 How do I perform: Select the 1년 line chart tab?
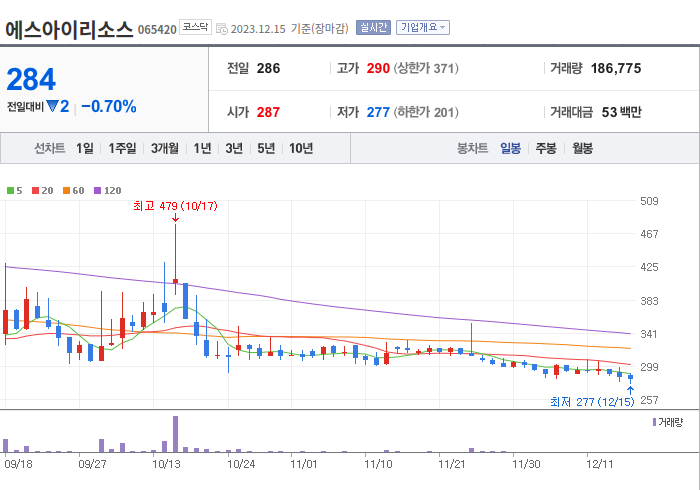(202, 148)
